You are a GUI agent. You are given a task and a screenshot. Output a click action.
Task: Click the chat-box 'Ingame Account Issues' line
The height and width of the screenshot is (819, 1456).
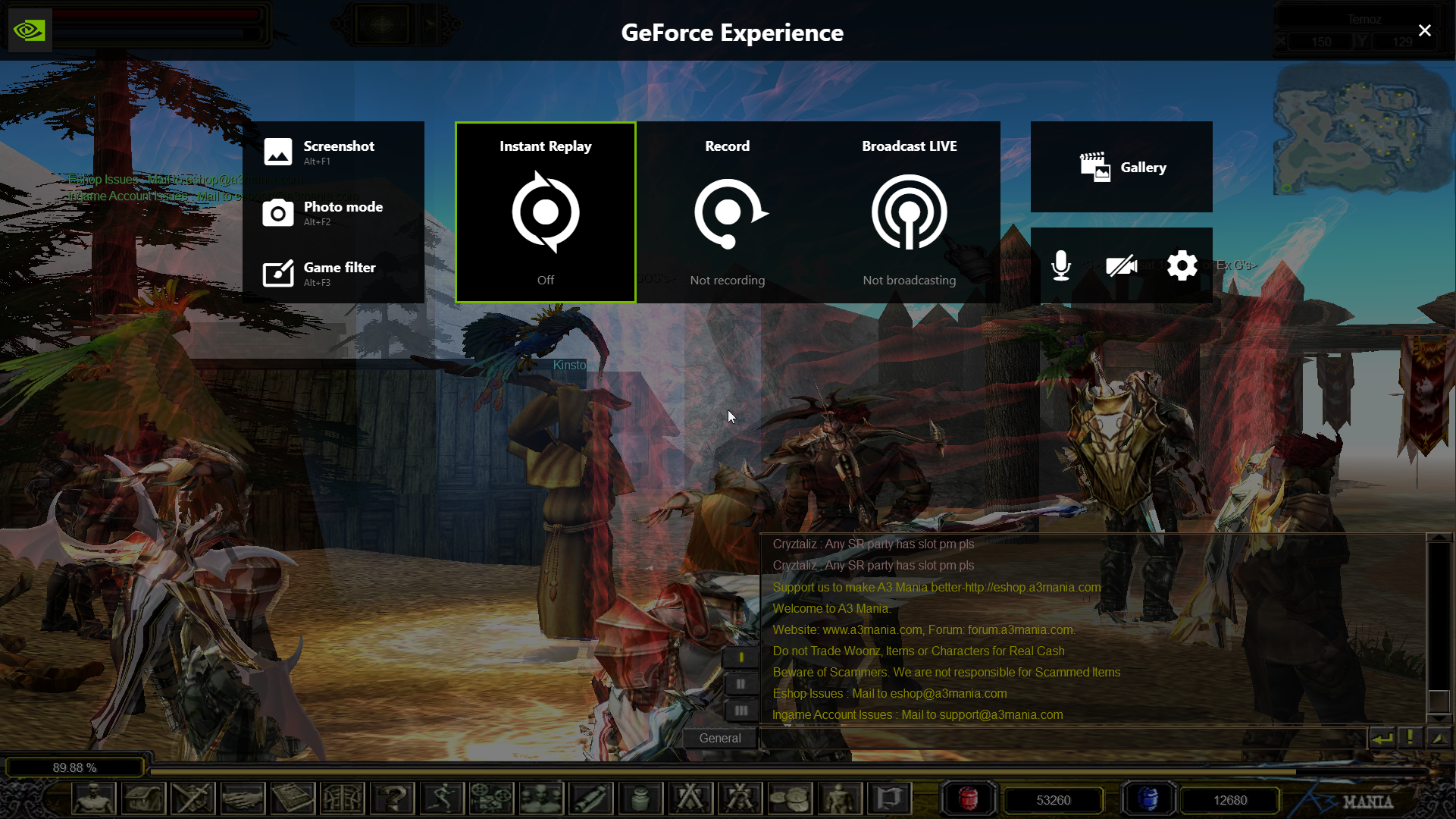(x=918, y=714)
